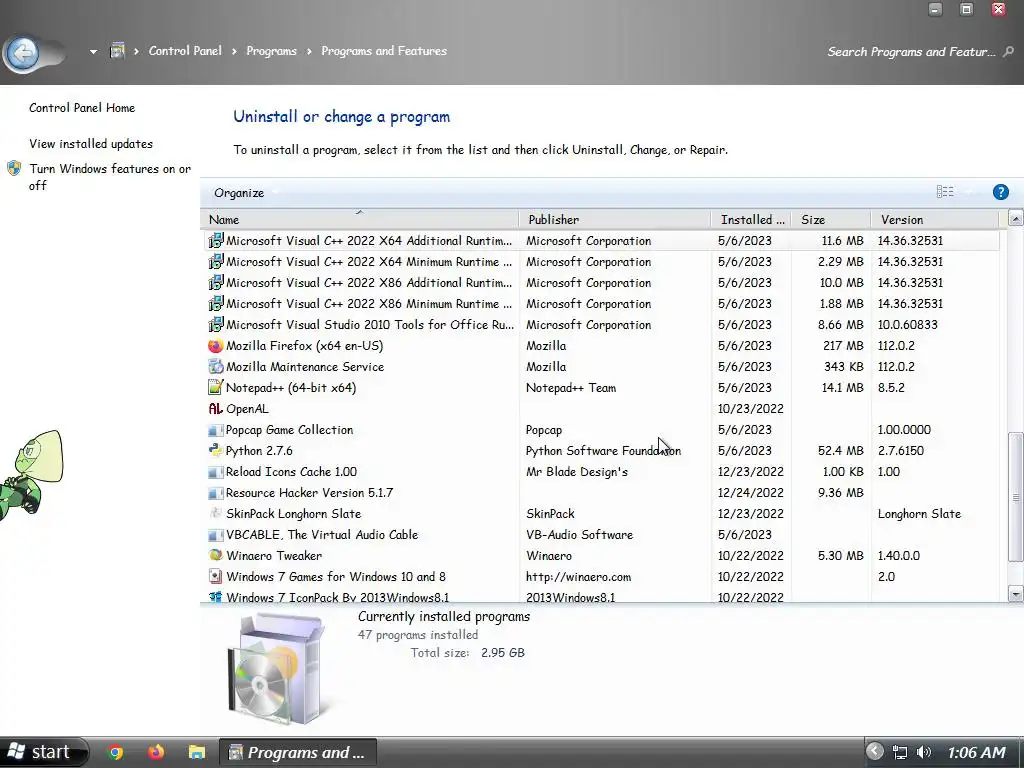Image resolution: width=1024 pixels, height=768 pixels.
Task: Sort by the Version column header
Action: [x=935, y=219]
